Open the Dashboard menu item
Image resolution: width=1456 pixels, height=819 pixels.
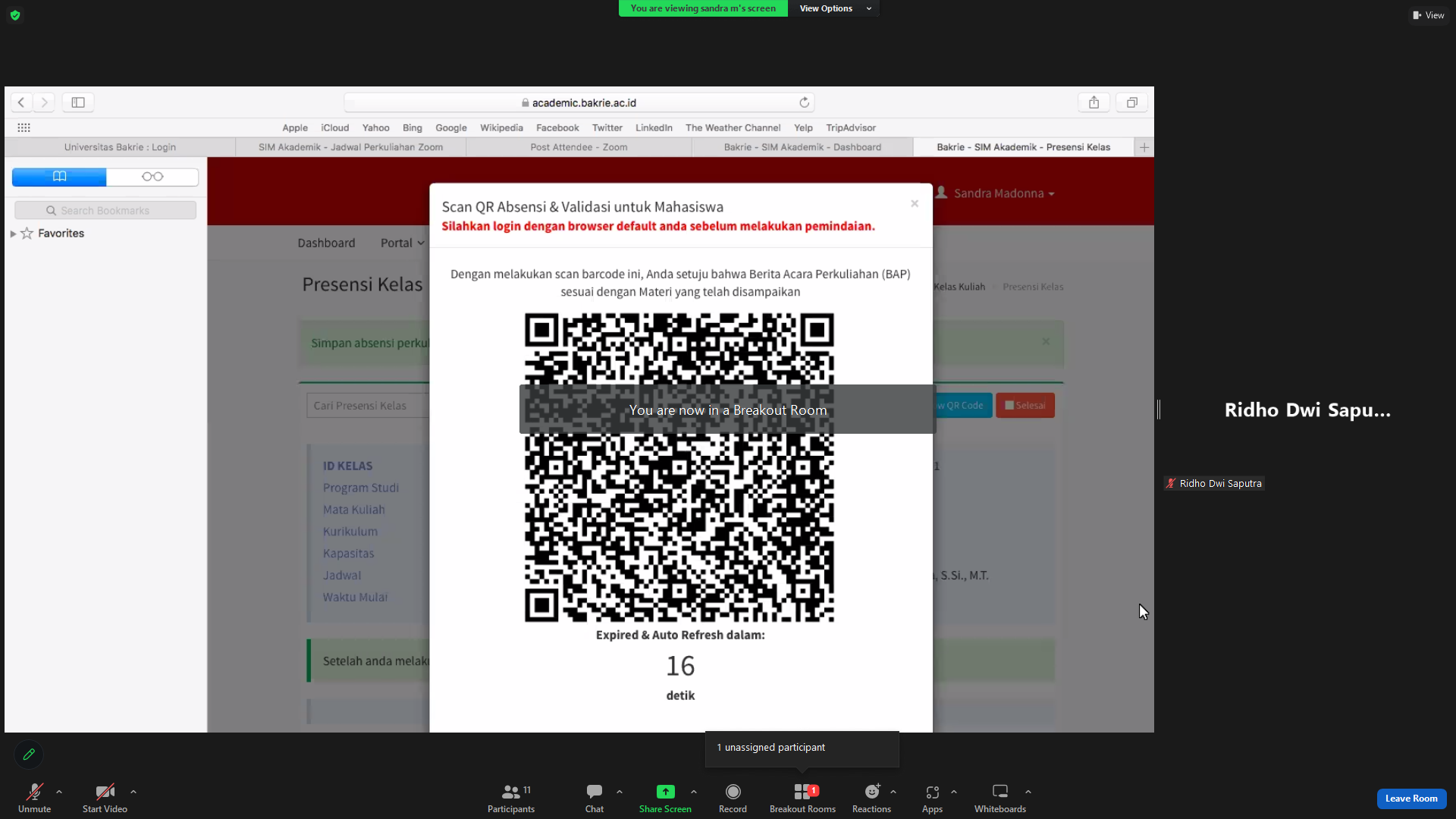(x=326, y=243)
